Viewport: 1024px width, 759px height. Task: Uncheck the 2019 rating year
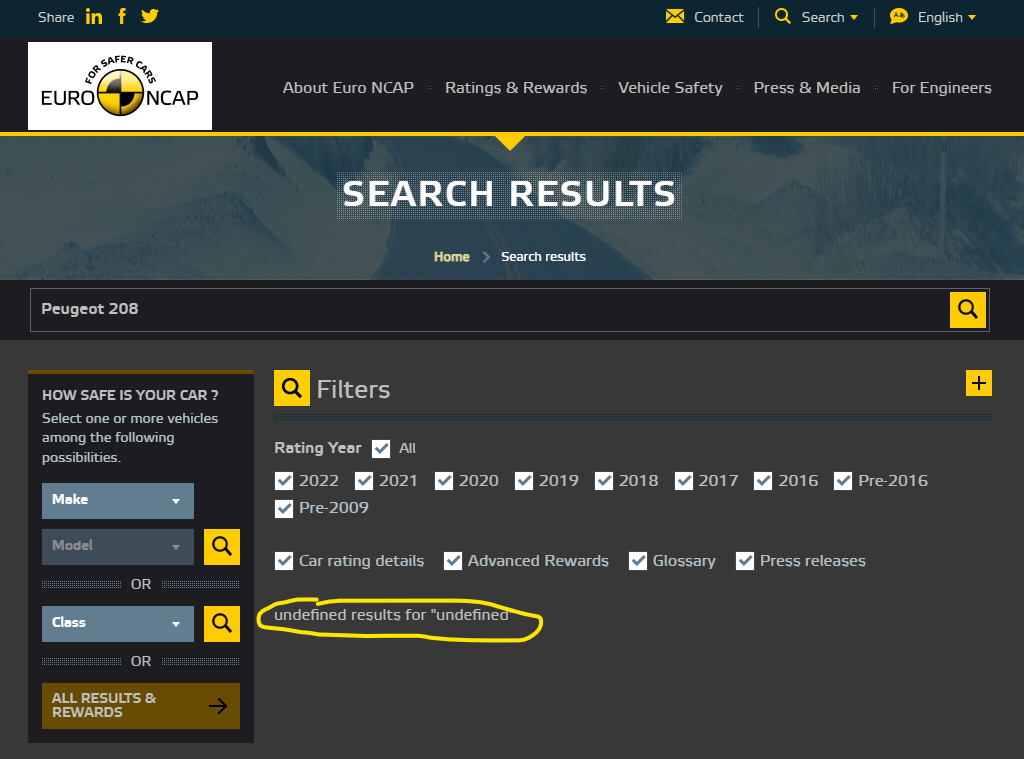tap(524, 481)
